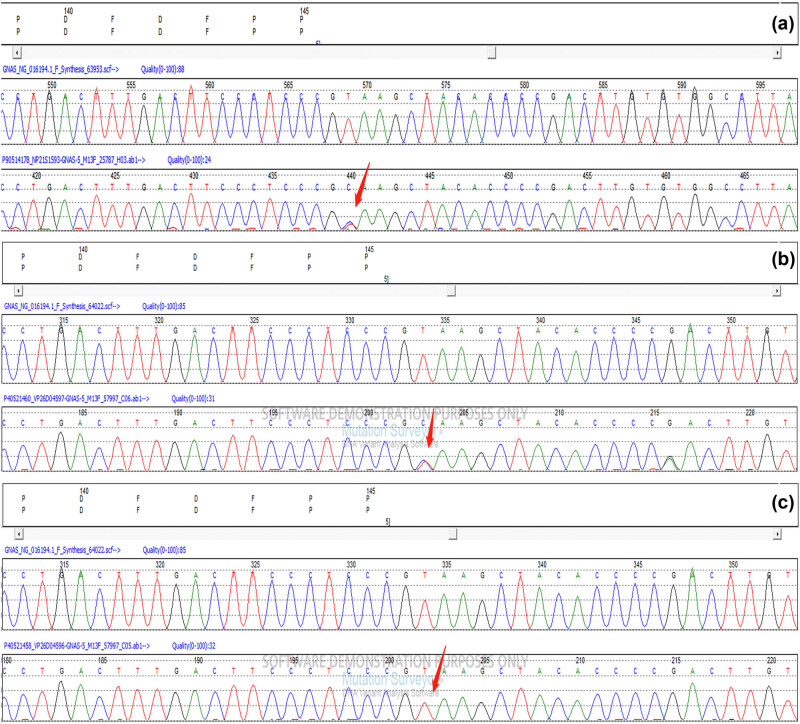
Task: Click the right scroll arrow in panel (a)
Action: pyautogui.click(x=777, y=52)
